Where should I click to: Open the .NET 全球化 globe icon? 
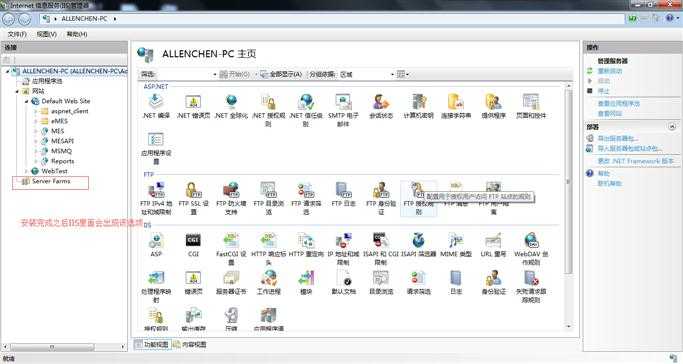coord(231,102)
